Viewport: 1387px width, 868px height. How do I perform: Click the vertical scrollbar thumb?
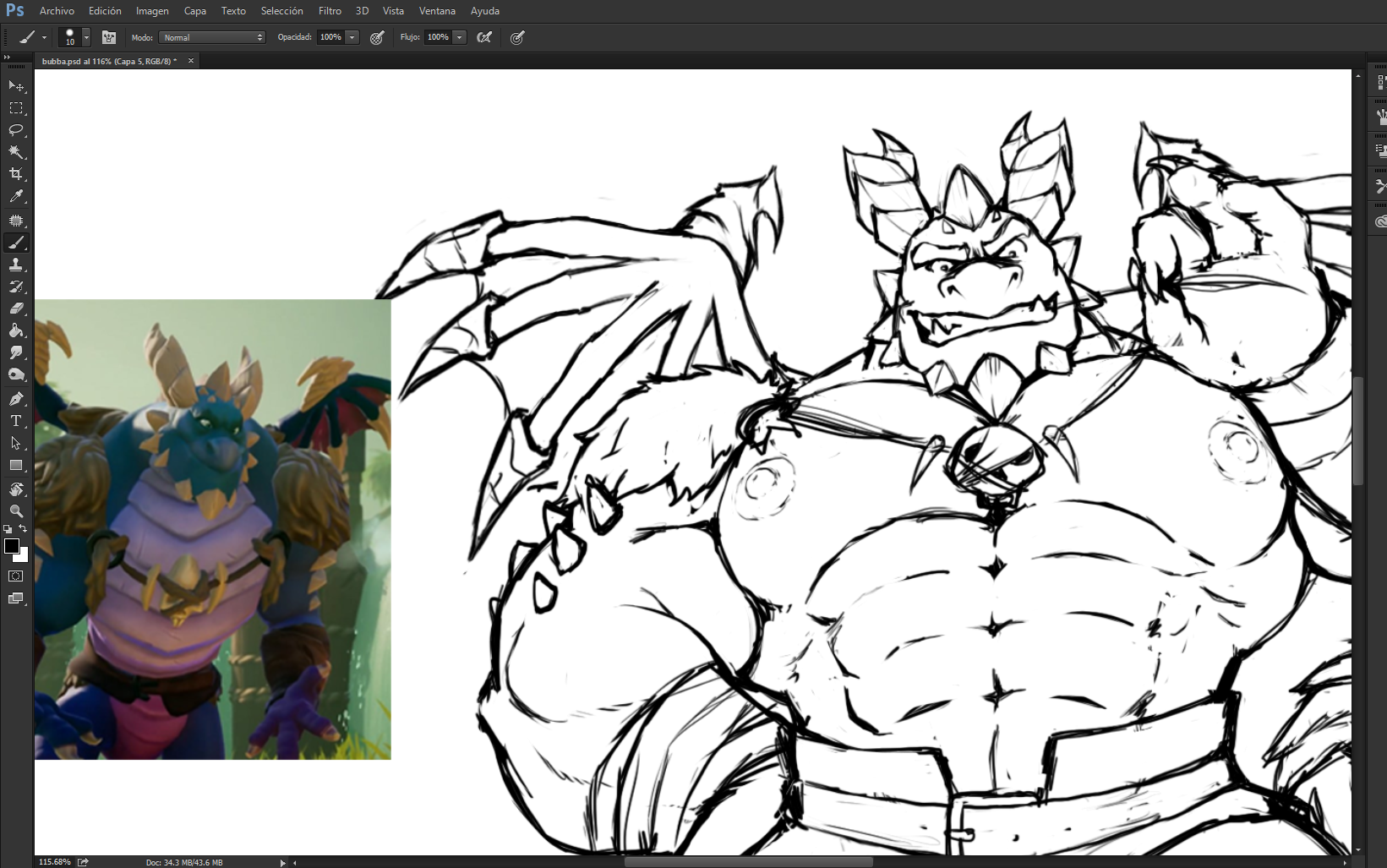1358,430
